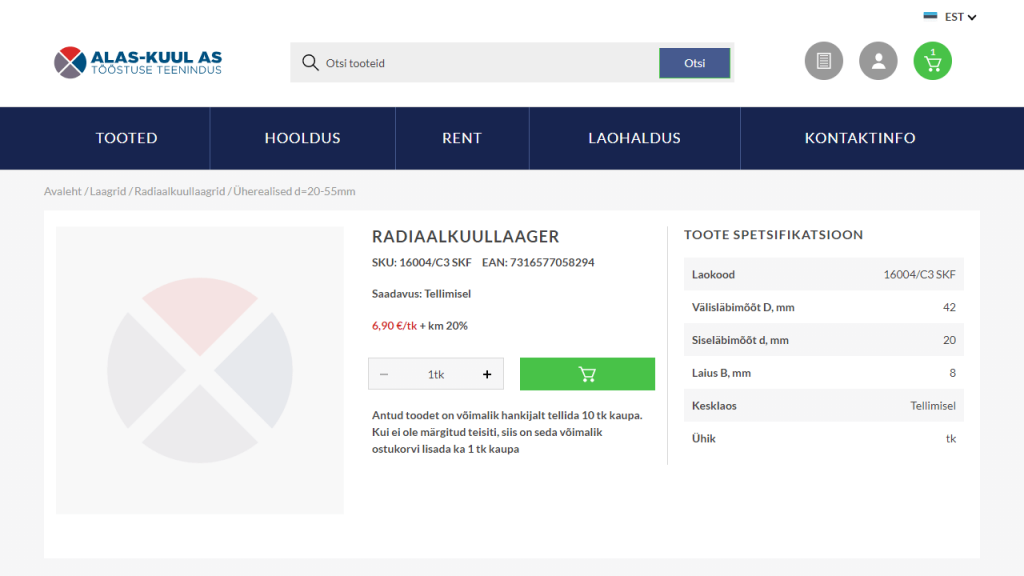Click the magnifying glass search icon
1024x576 pixels.
tap(310, 62)
